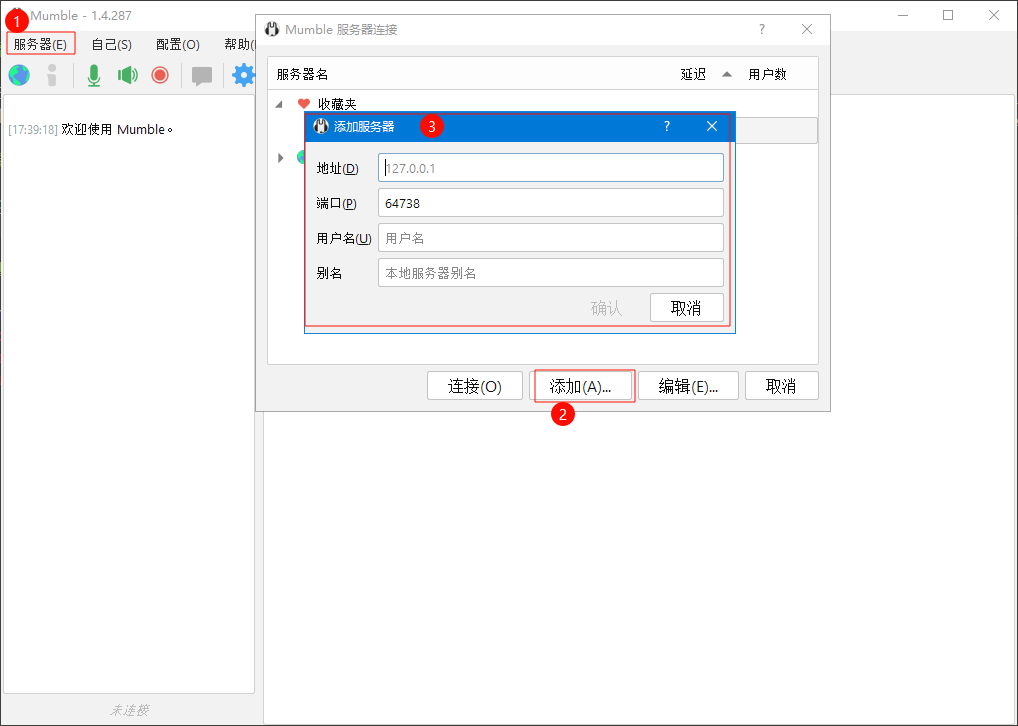Sort by the 延迟 column header

(x=693, y=74)
